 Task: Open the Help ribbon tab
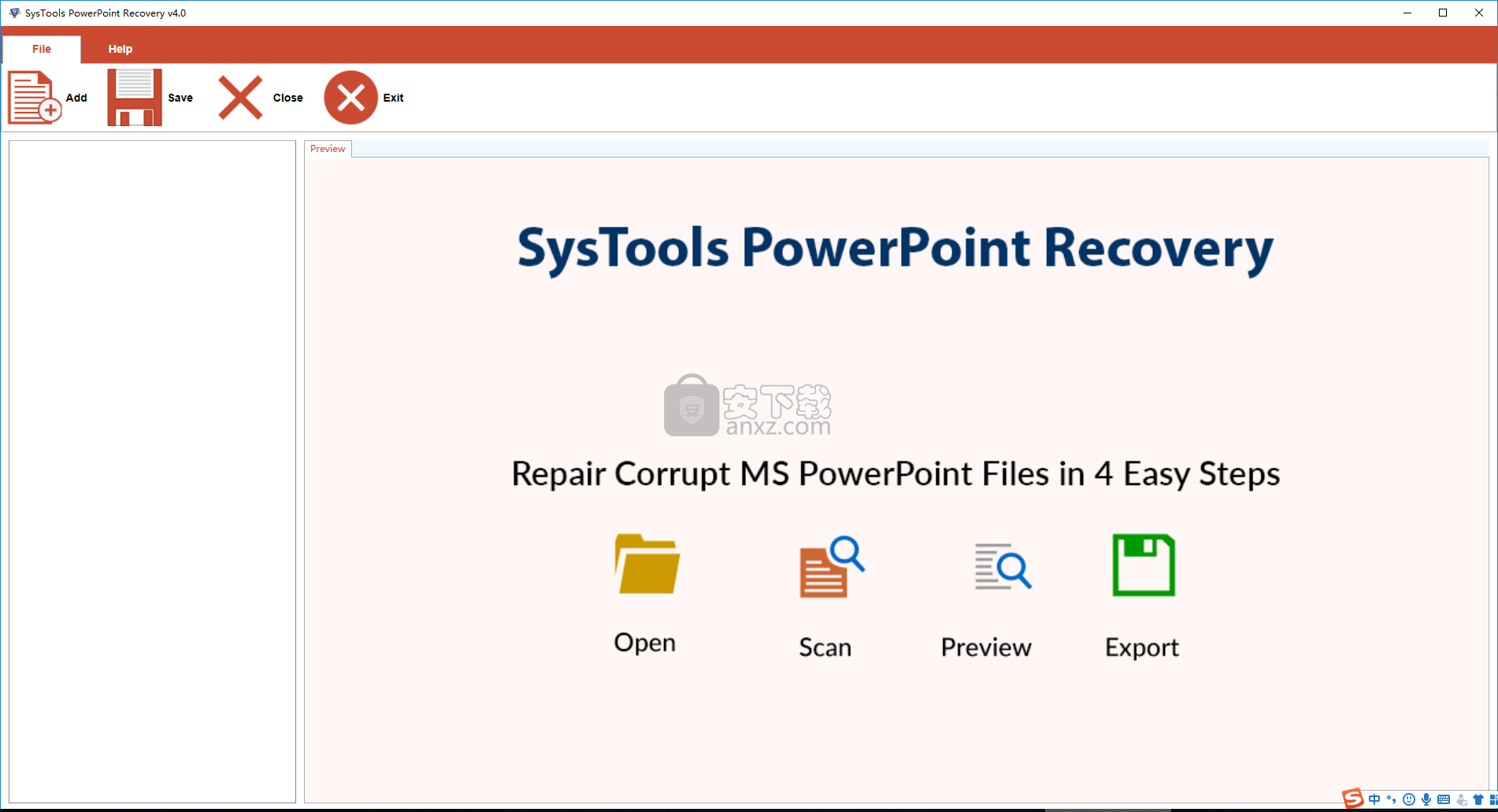point(121,49)
